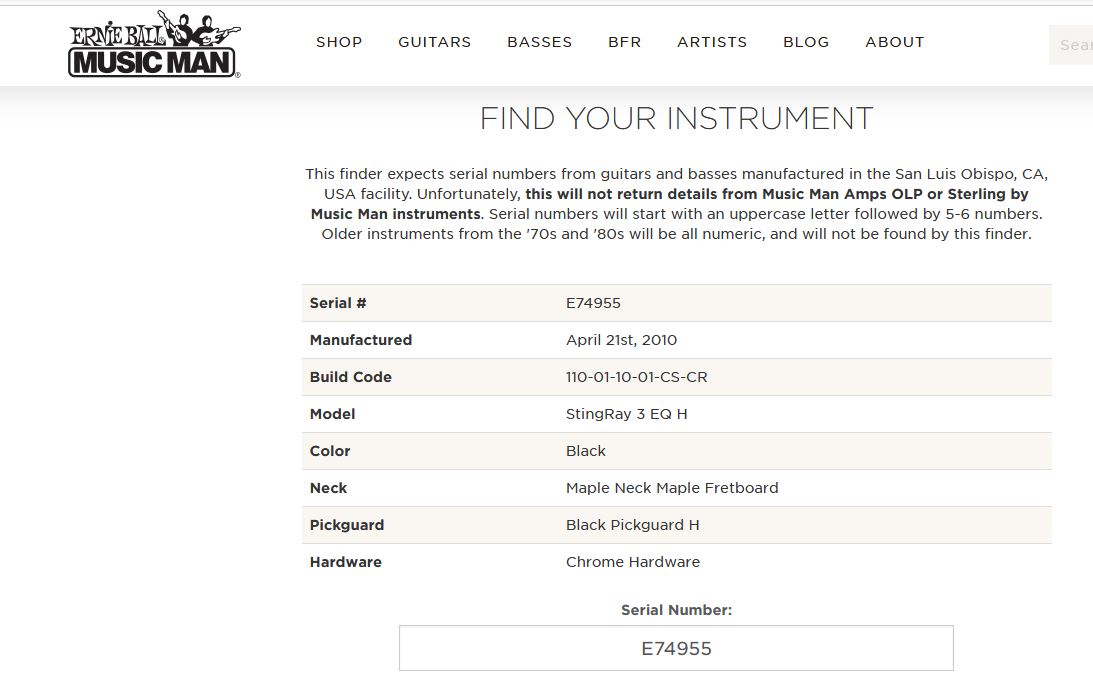Open the ABOUT menu
Image resolution: width=1093 pixels, height=675 pixels.
click(x=894, y=42)
